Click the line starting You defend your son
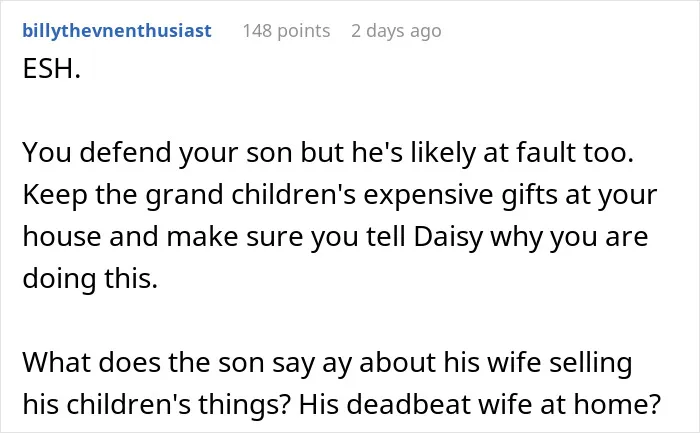 (x=328, y=153)
